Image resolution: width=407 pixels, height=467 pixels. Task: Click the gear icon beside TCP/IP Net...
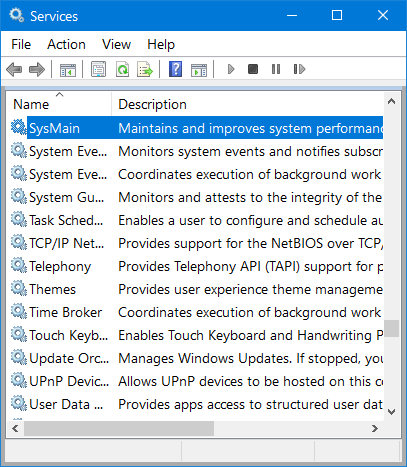pyautogui.click(x=19, y=242)
